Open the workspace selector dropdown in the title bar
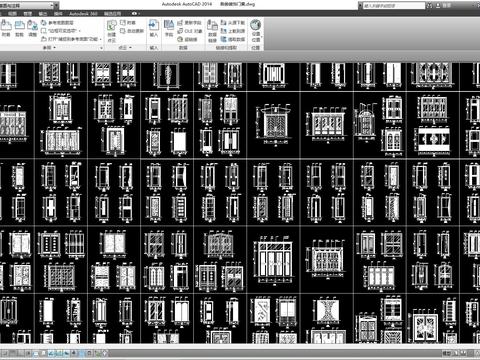This screenshot has width=480, height=360. point(28,5)
